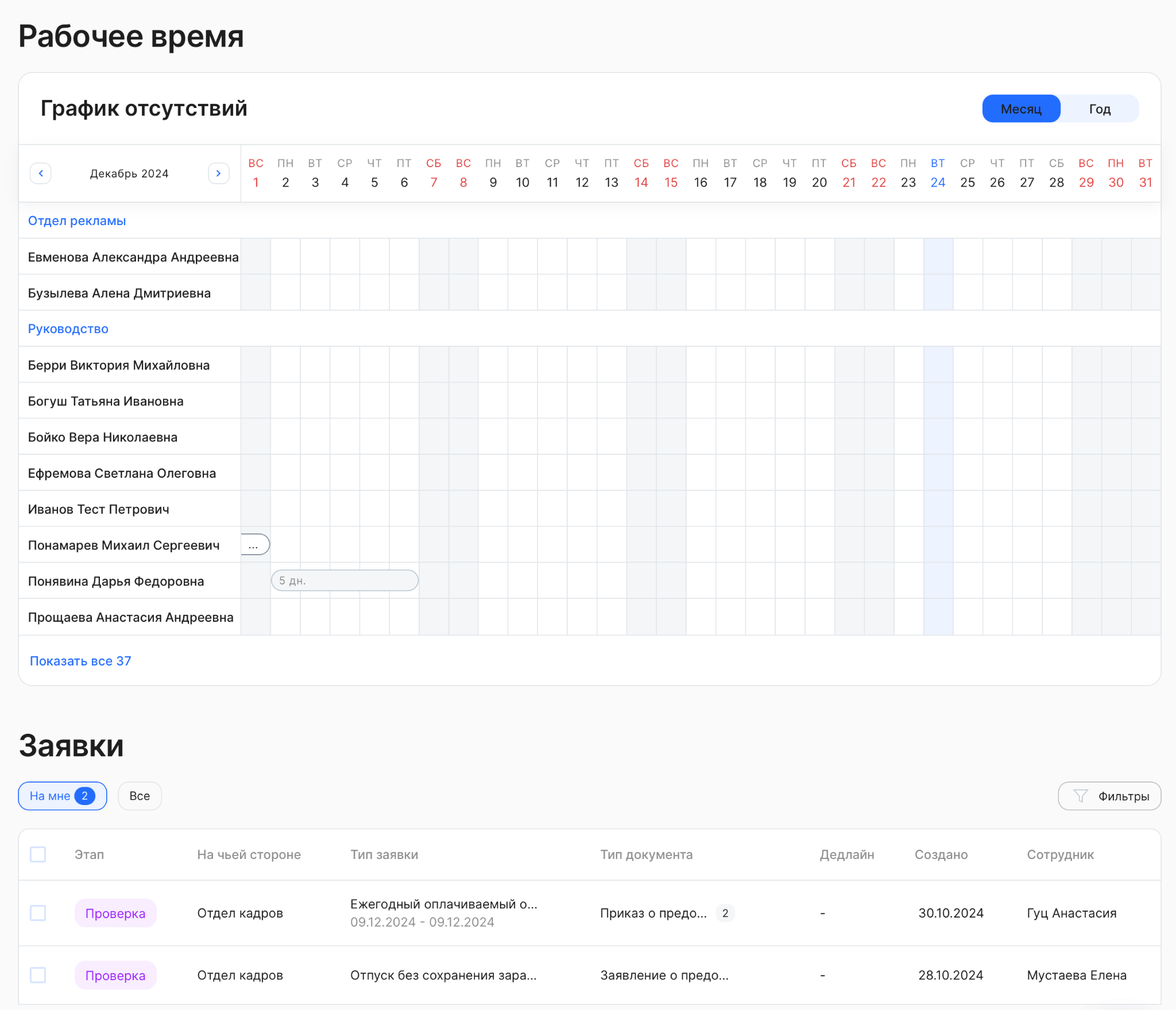1176x1010 pixels.
Task: Open the '…' absence pill for Понамарев
Action: point(254,545)
